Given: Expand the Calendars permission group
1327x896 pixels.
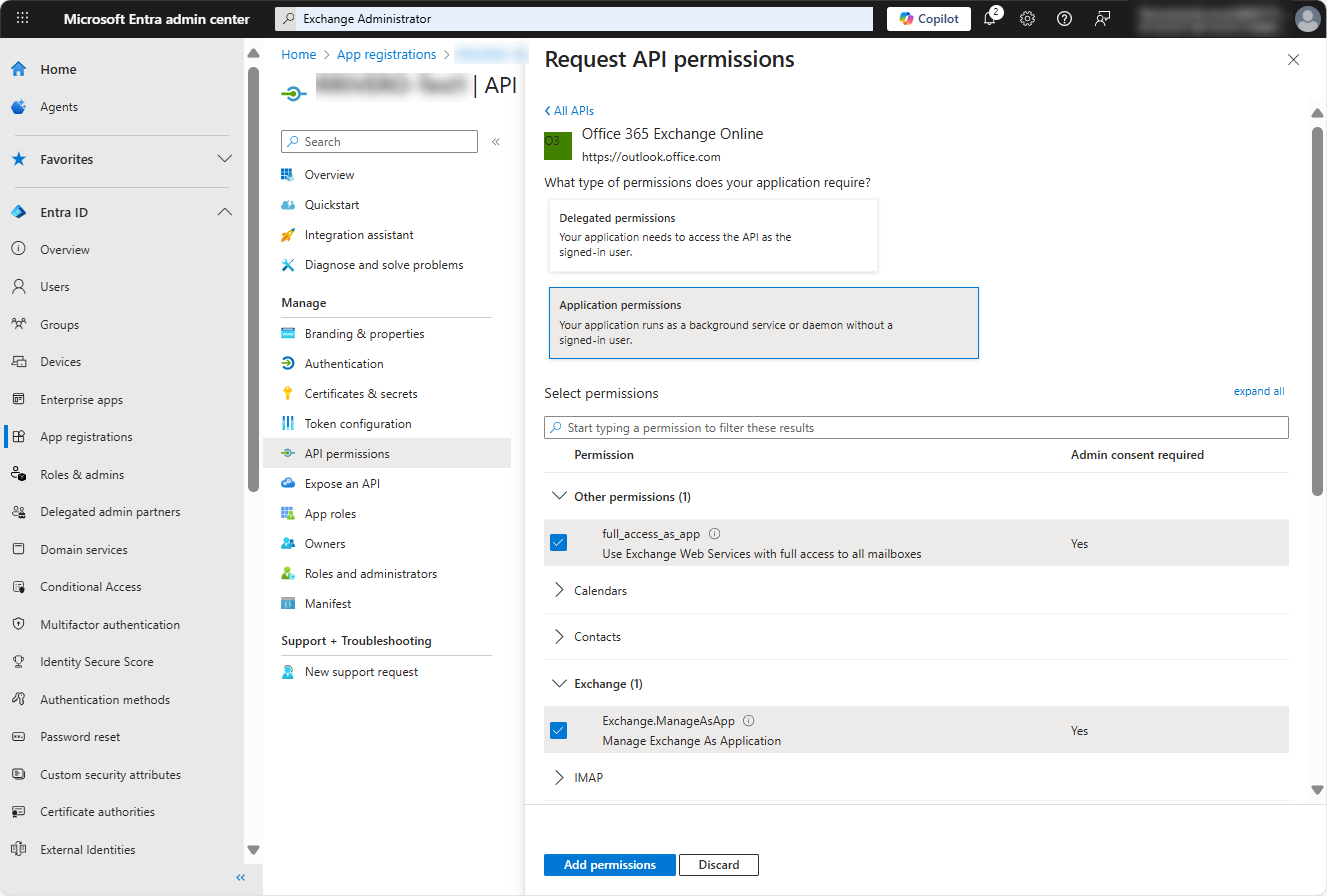Looking at the screenshot, I should click(x=560, y=590).
